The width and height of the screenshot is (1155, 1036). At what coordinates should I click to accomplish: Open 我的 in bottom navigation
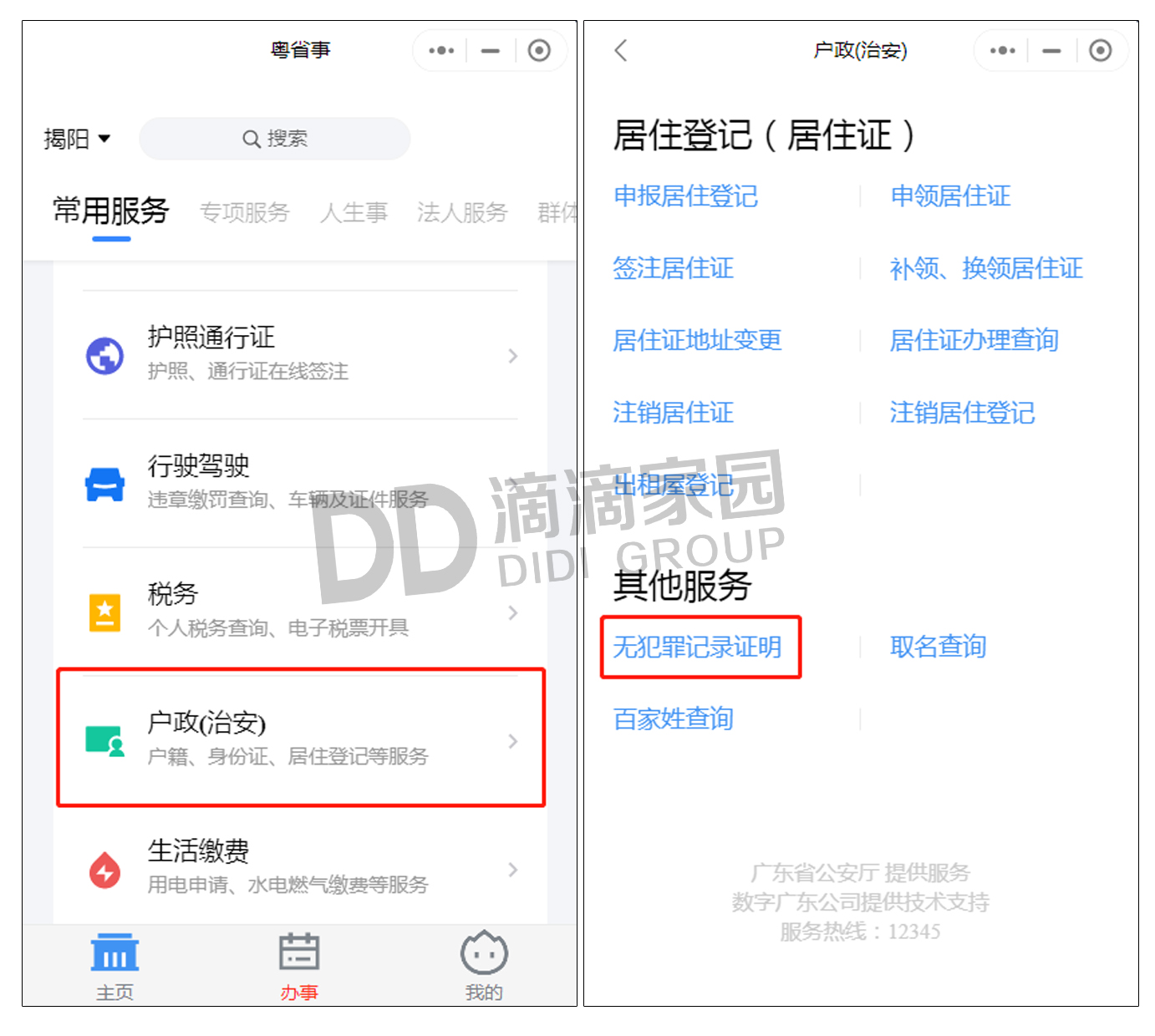coord(484,967)
